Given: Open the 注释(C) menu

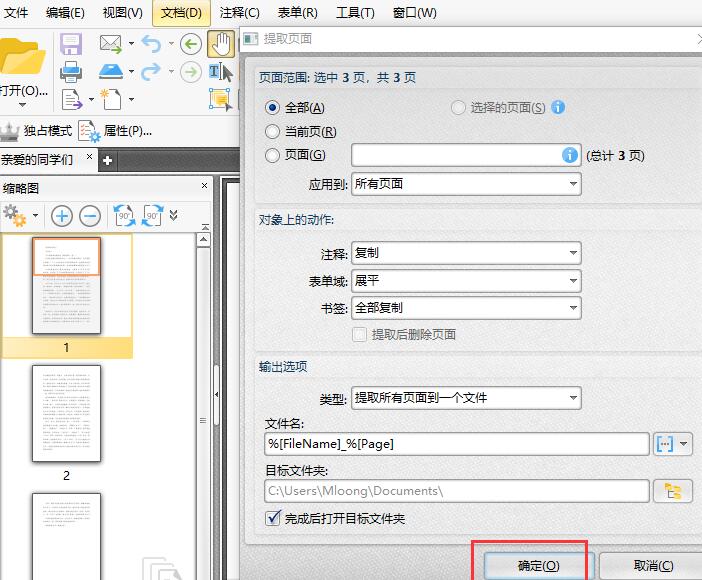Looking at the screenshot, I should point(240,13).
